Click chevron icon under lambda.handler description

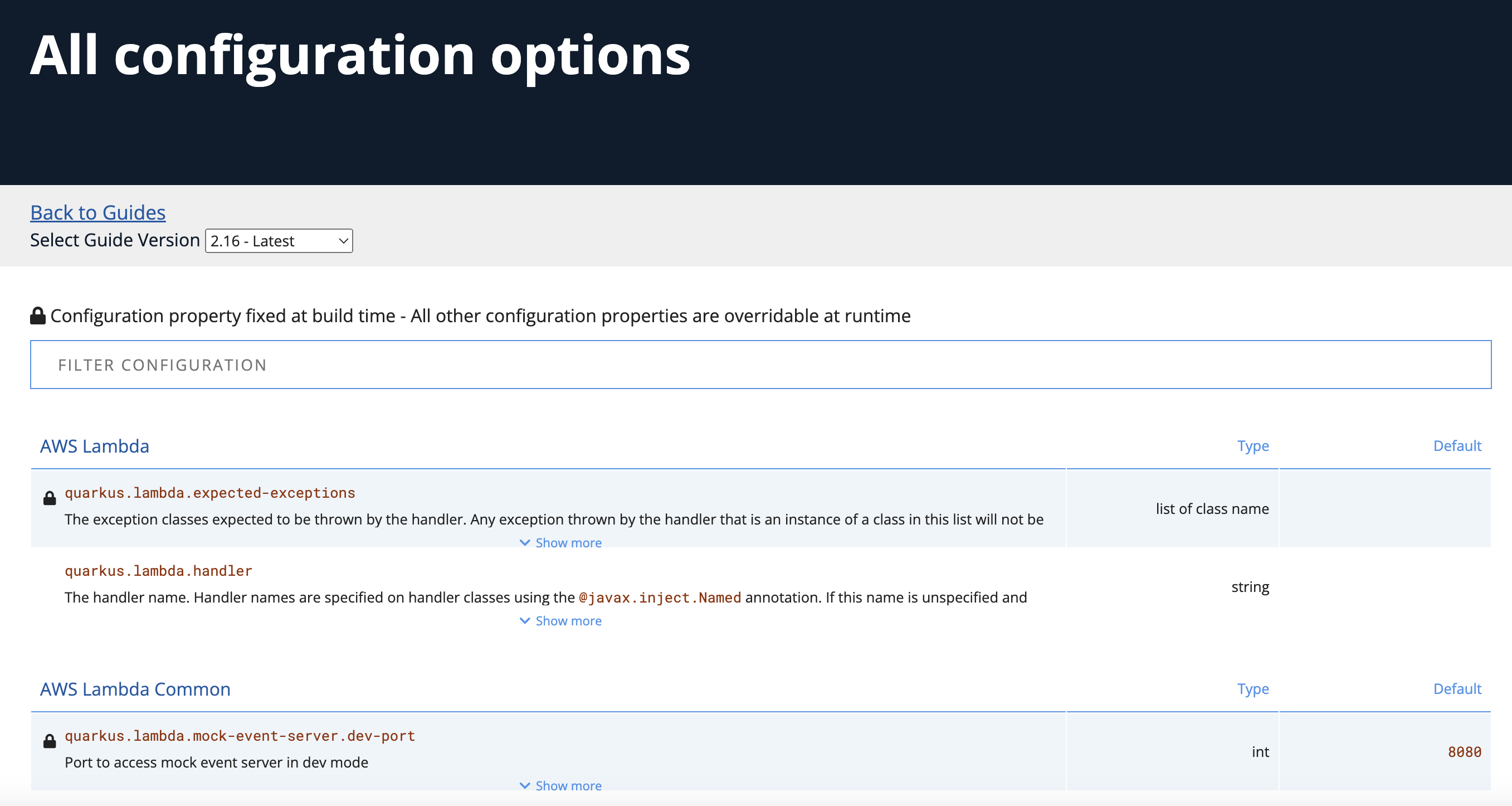click(525, 620)
